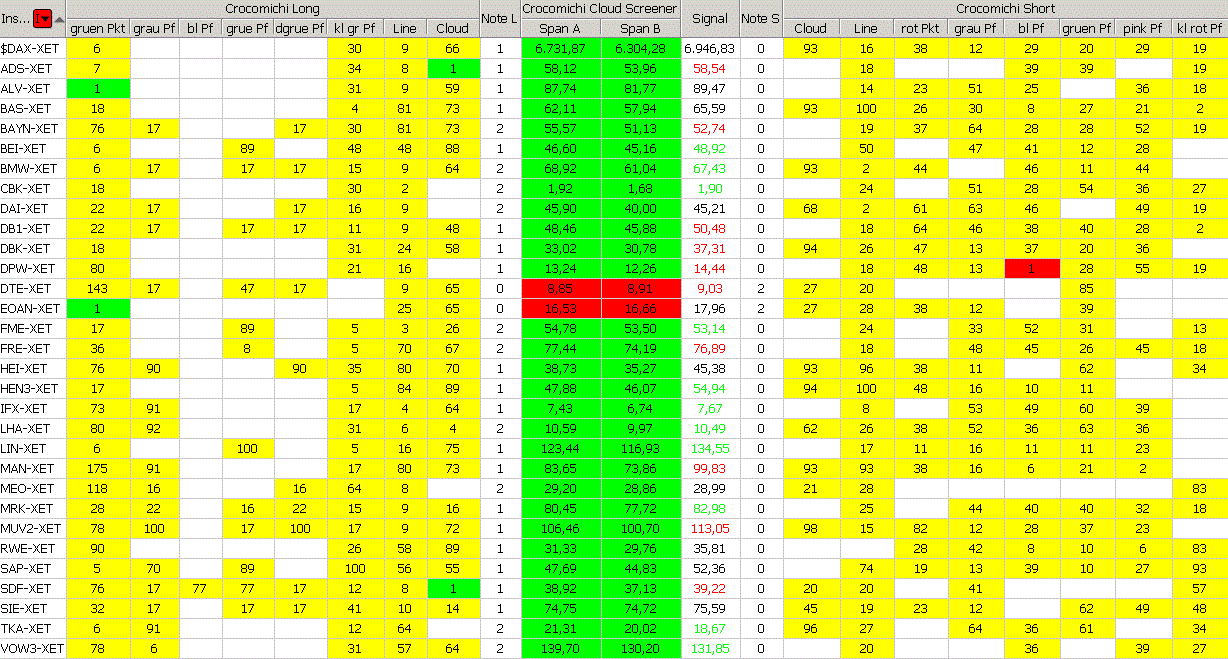Open the red instrument dropdown in the Ins header

[42, 19]
